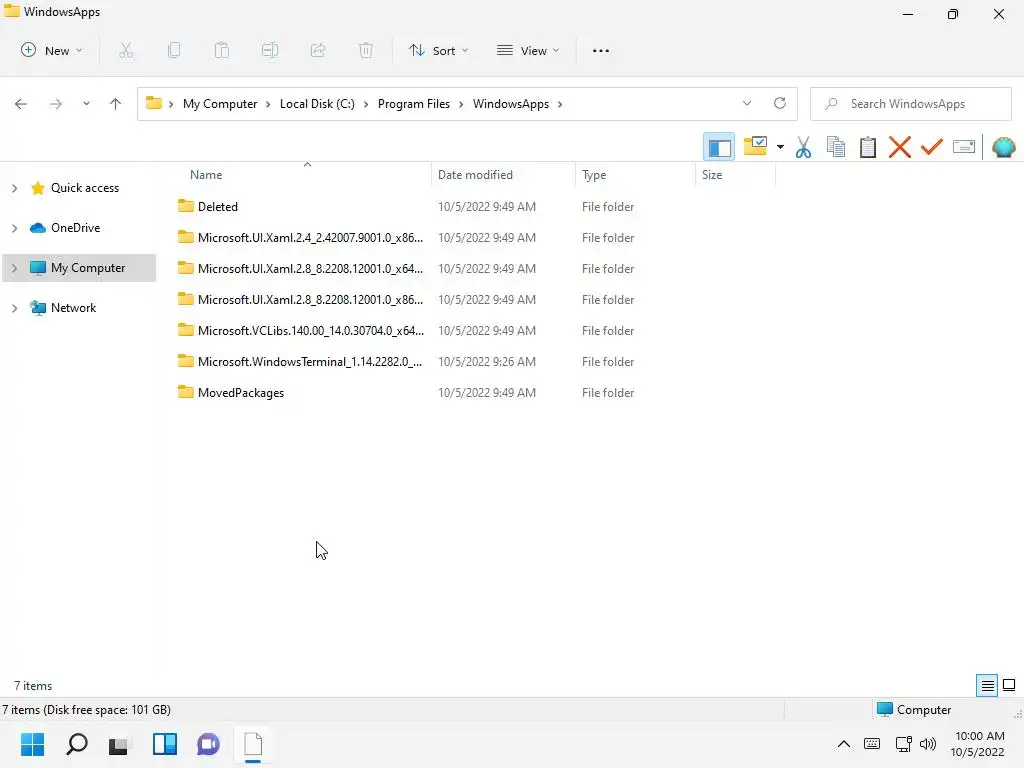The image size is (1024, 768).
Task: Switch to large thumbnails view icon
Action: tap(1009, 685)
